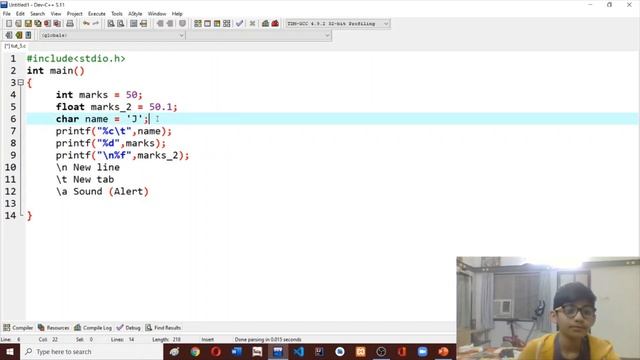The height and width of the screenshot is (360, 640).
Task: Click the Close All toolbar icon
Action: [57, 24]
